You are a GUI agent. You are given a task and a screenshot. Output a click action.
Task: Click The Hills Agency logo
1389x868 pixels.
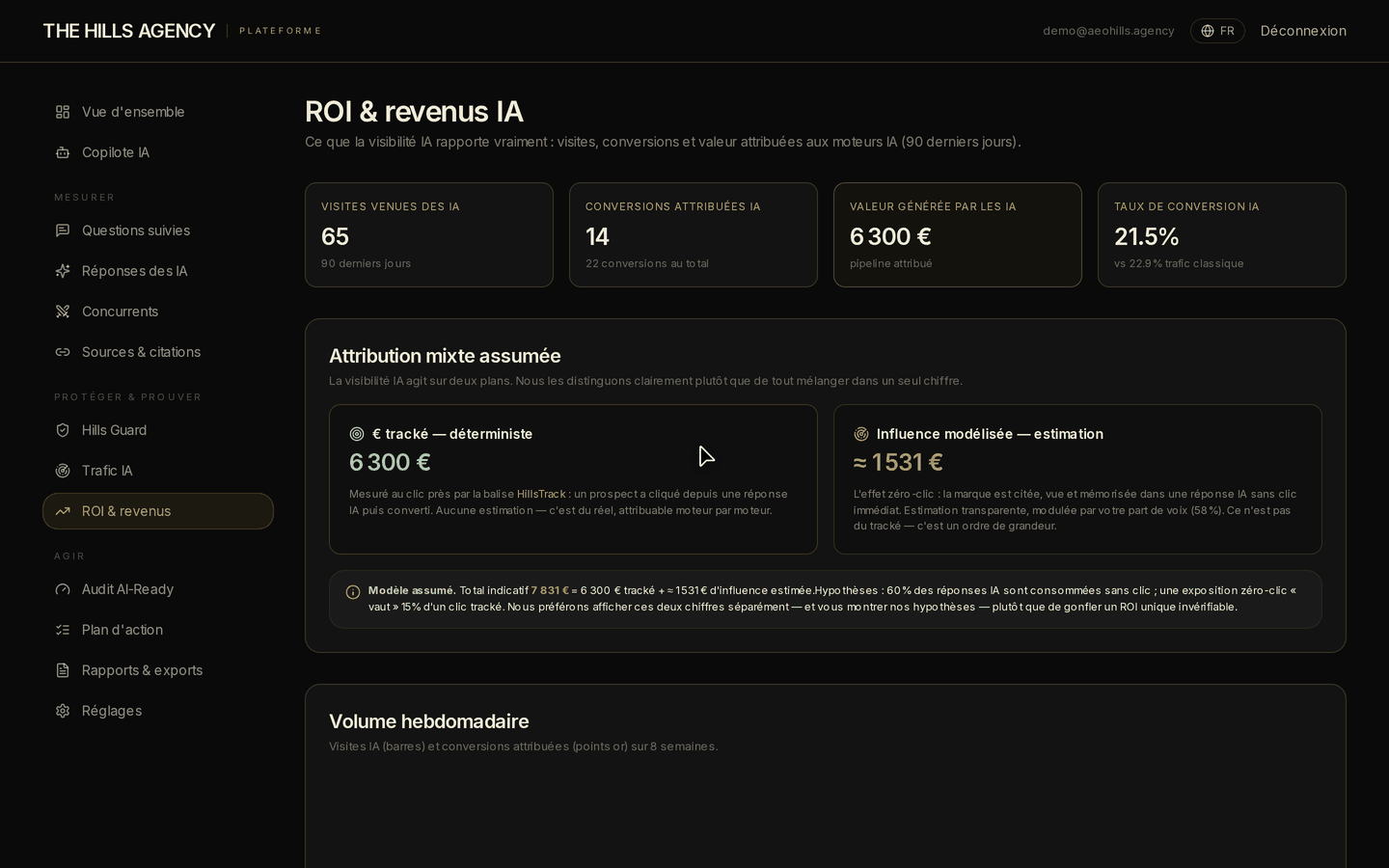click(x=128, y=31)
